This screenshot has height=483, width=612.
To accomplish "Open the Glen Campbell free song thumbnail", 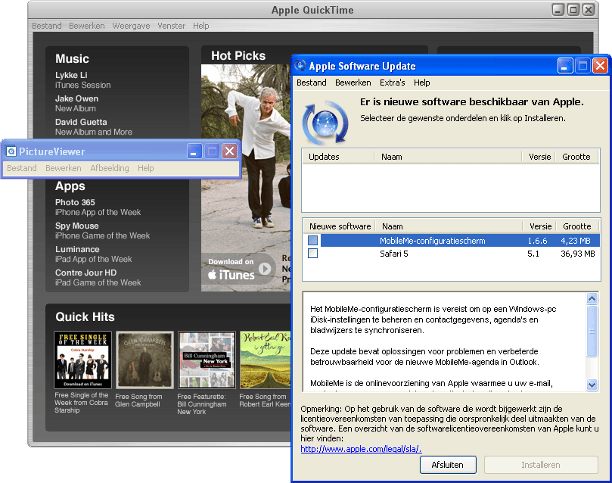I will pyautogui.click(x=144, y=360).
